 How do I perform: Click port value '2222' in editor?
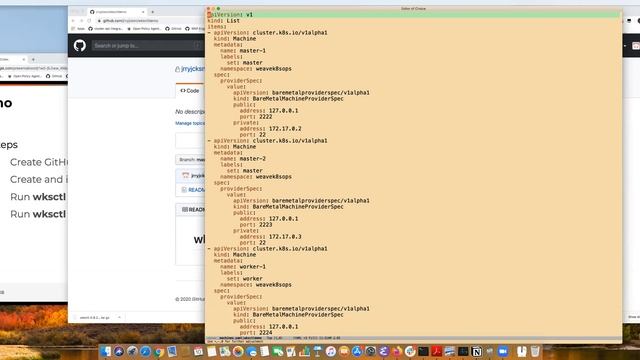tap(265, 117)
